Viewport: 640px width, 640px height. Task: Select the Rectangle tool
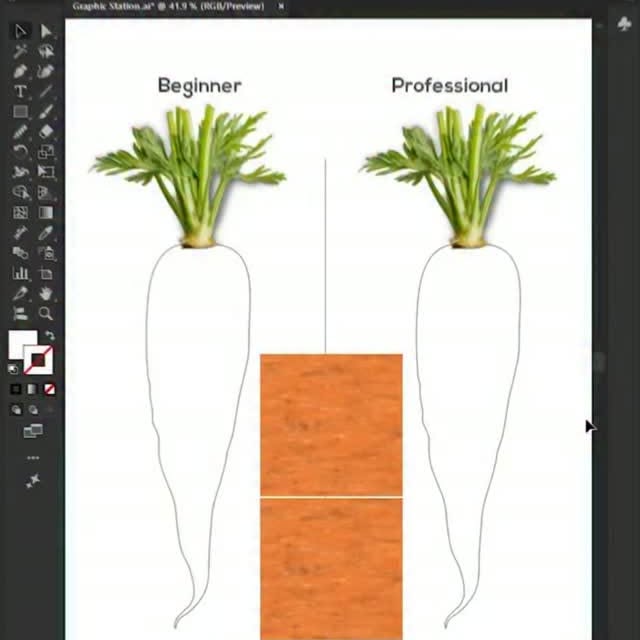pos(20,111)
